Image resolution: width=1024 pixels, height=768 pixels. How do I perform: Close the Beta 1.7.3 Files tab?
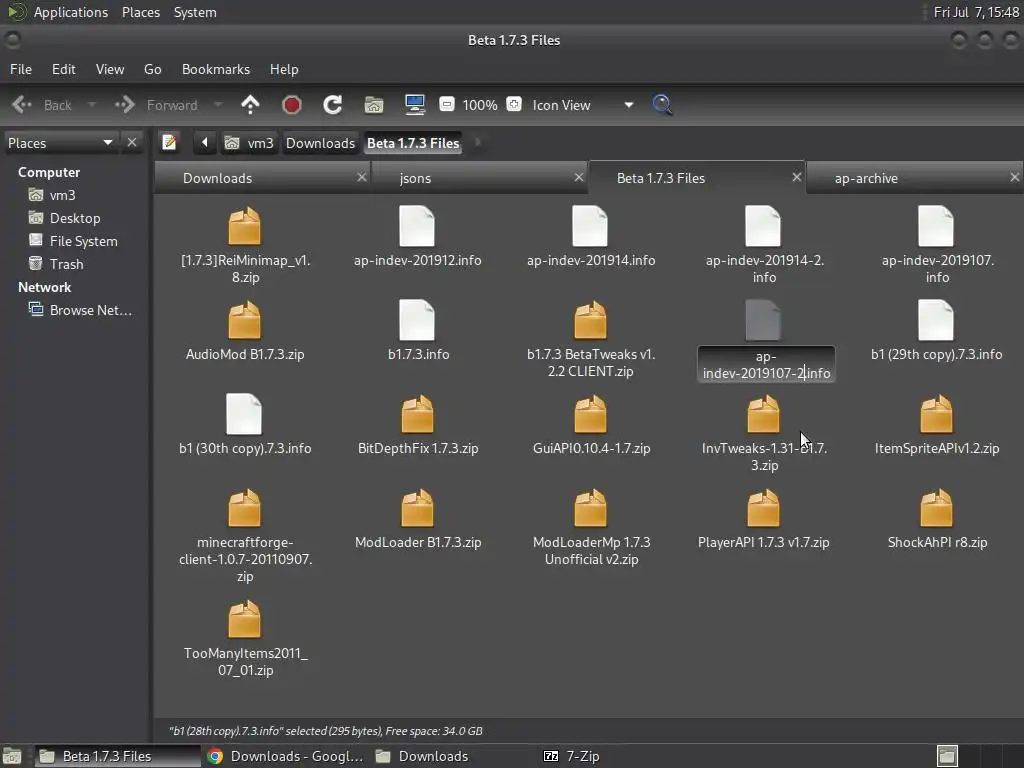797,177
